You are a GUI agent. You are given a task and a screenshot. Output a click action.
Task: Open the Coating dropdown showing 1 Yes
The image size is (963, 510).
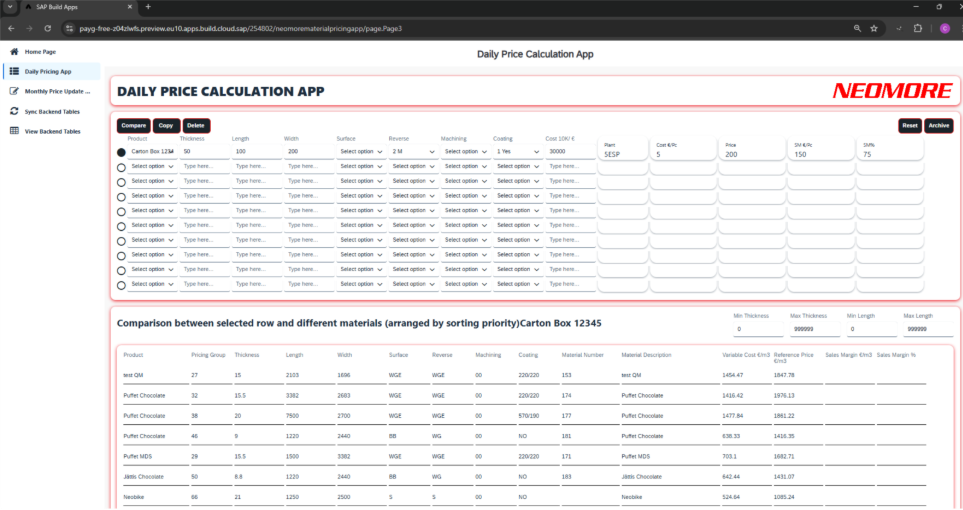pyautogui.click(x=516, y=151)
